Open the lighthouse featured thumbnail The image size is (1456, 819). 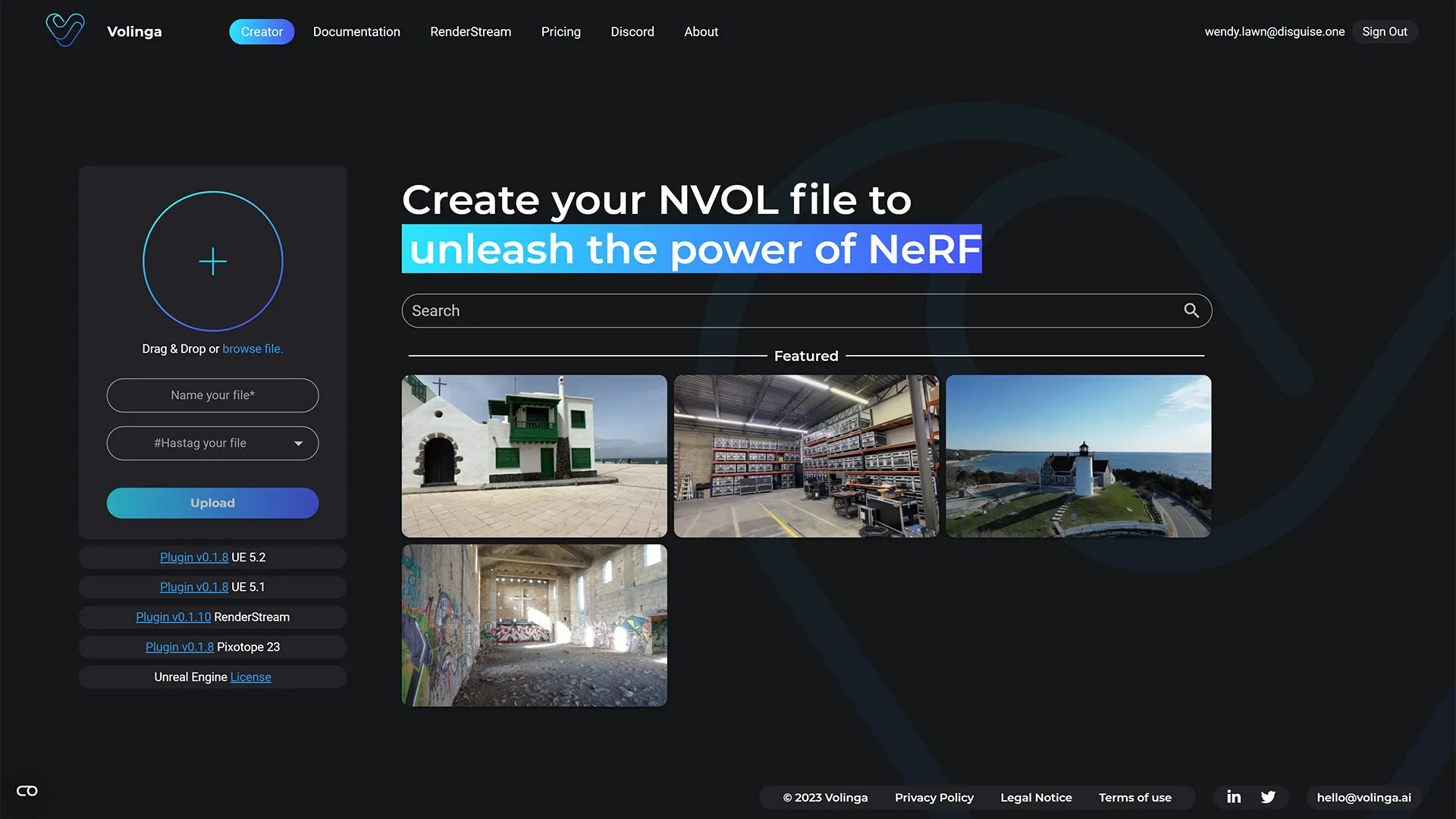click(x=1078, y=456)
